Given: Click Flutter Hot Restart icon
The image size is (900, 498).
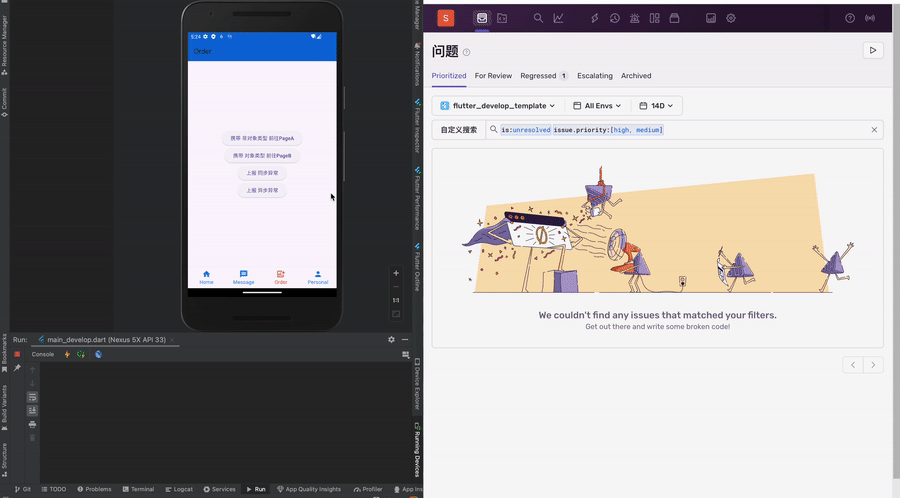Looking at the screenshot, I should (x=81, y=355).
